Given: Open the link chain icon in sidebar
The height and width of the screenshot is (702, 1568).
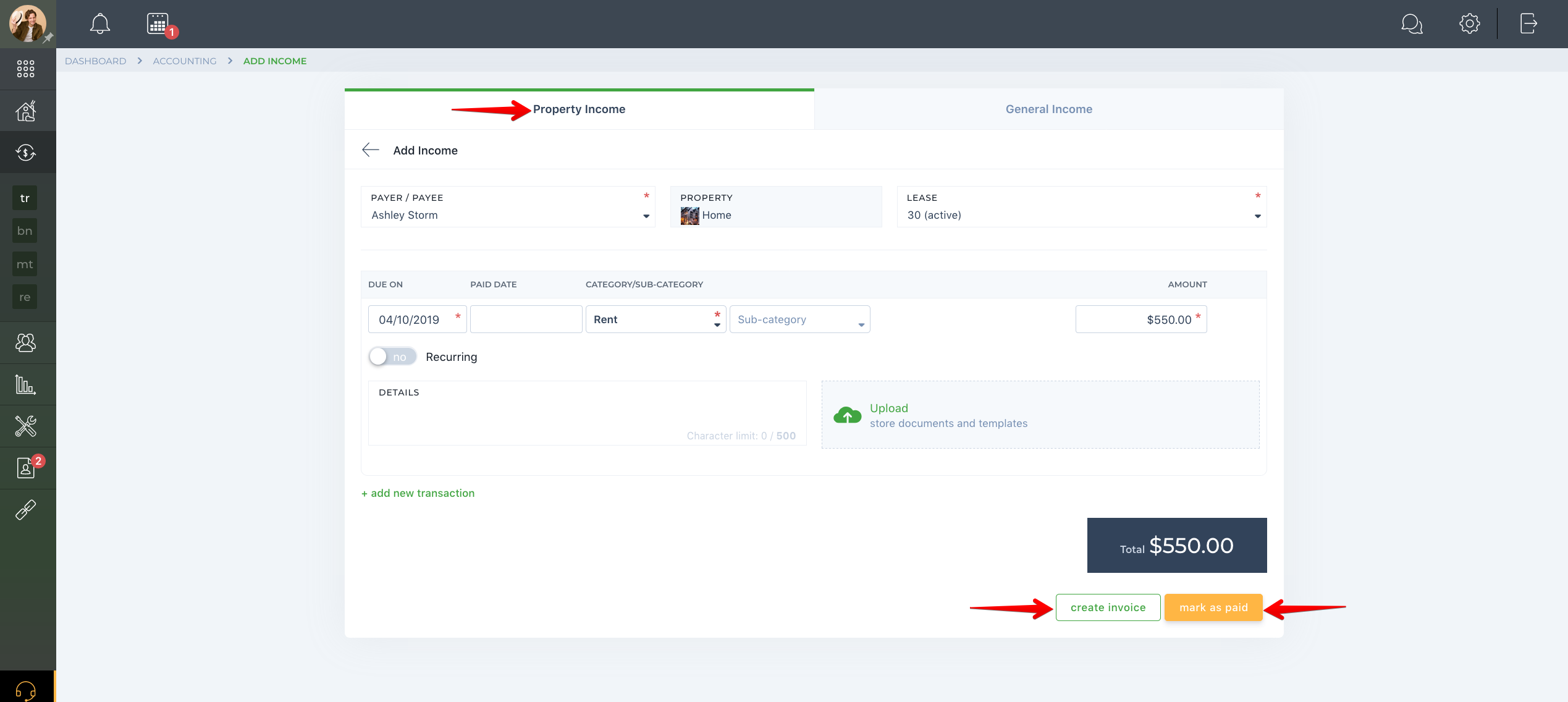Looking at the screenshot, I should (26, 509).
